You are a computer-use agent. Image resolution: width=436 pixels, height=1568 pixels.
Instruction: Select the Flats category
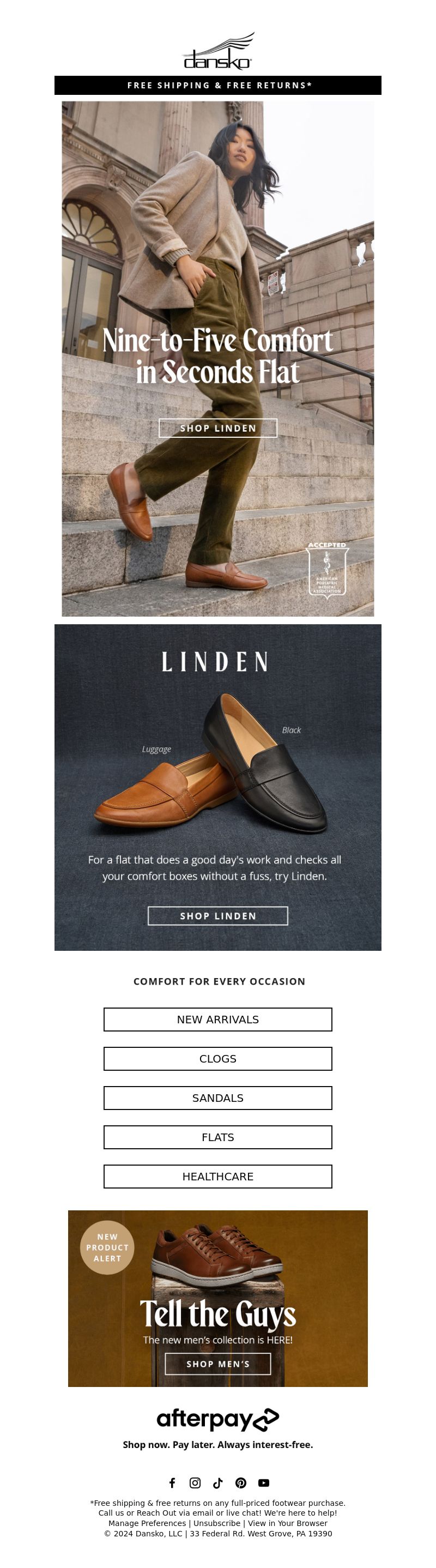point(217,1137)
